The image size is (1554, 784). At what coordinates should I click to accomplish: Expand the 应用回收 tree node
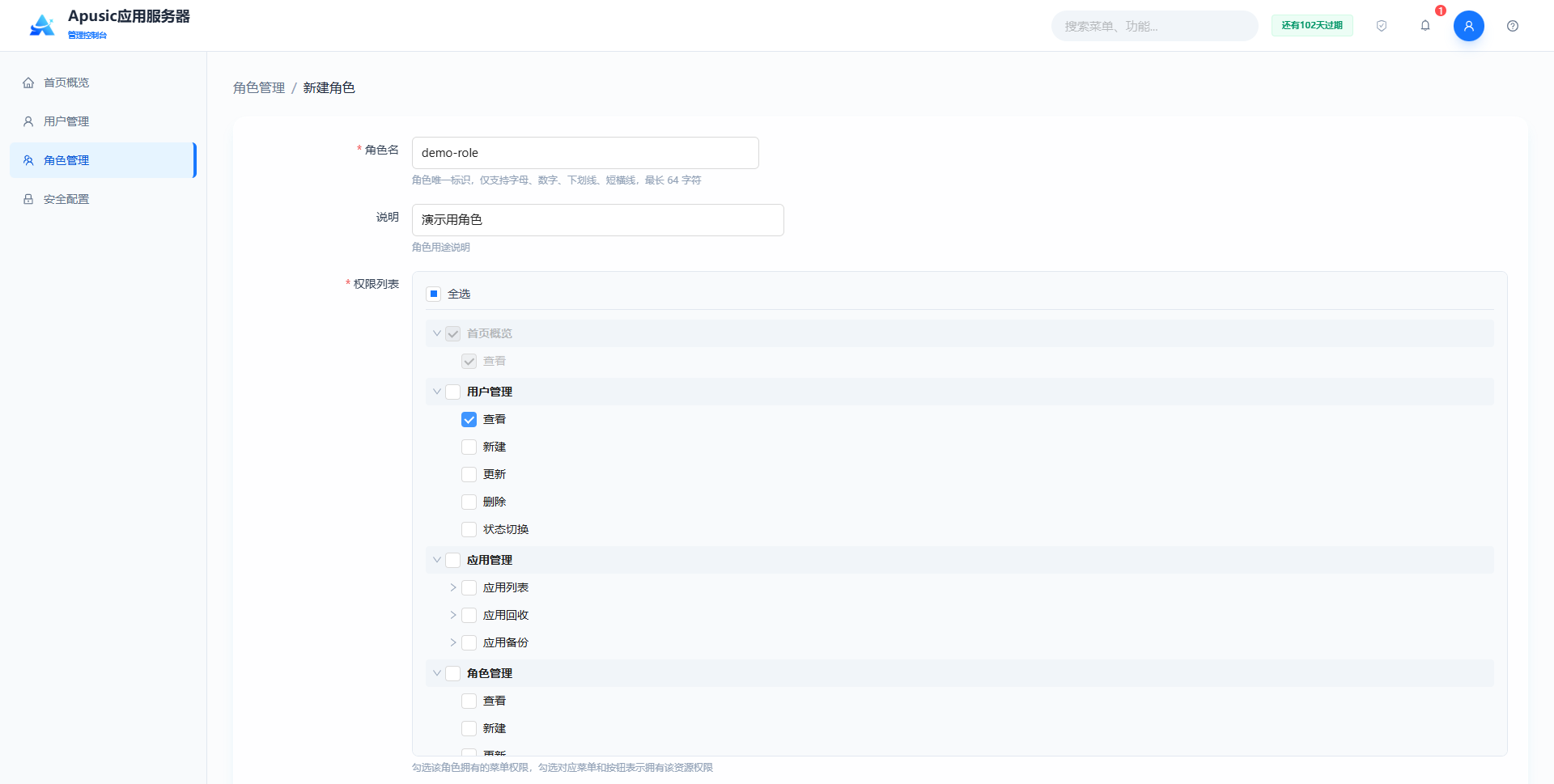453,615
